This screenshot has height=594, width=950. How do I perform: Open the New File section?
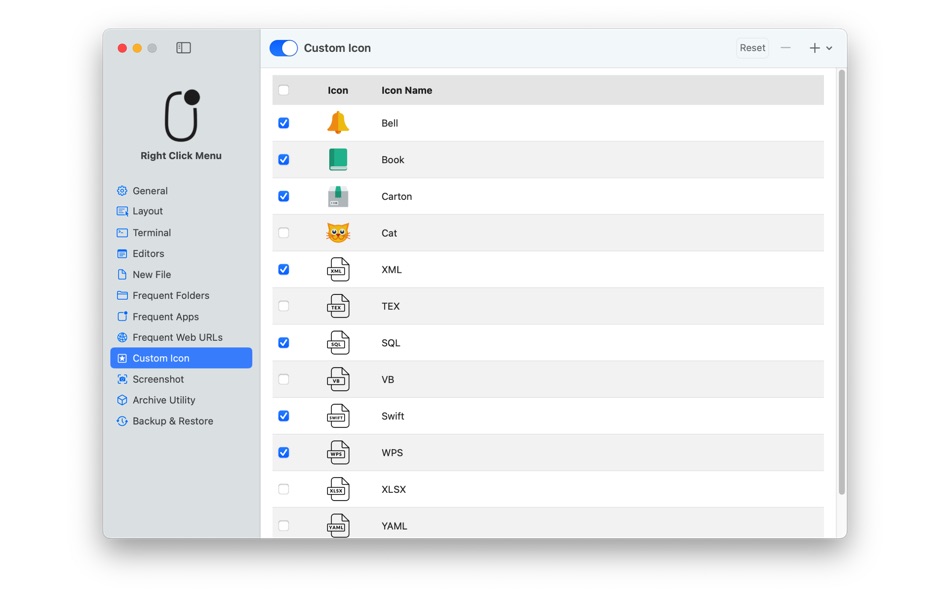[x=181, y=275]
